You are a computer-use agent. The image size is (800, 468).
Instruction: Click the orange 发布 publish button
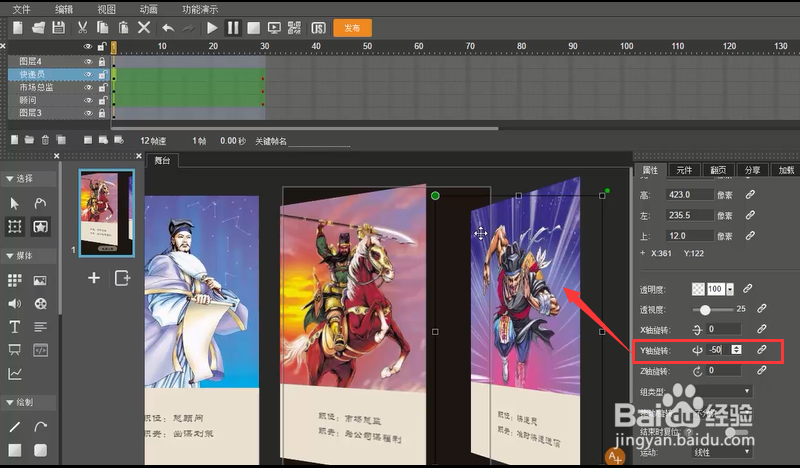click(353, 28)
